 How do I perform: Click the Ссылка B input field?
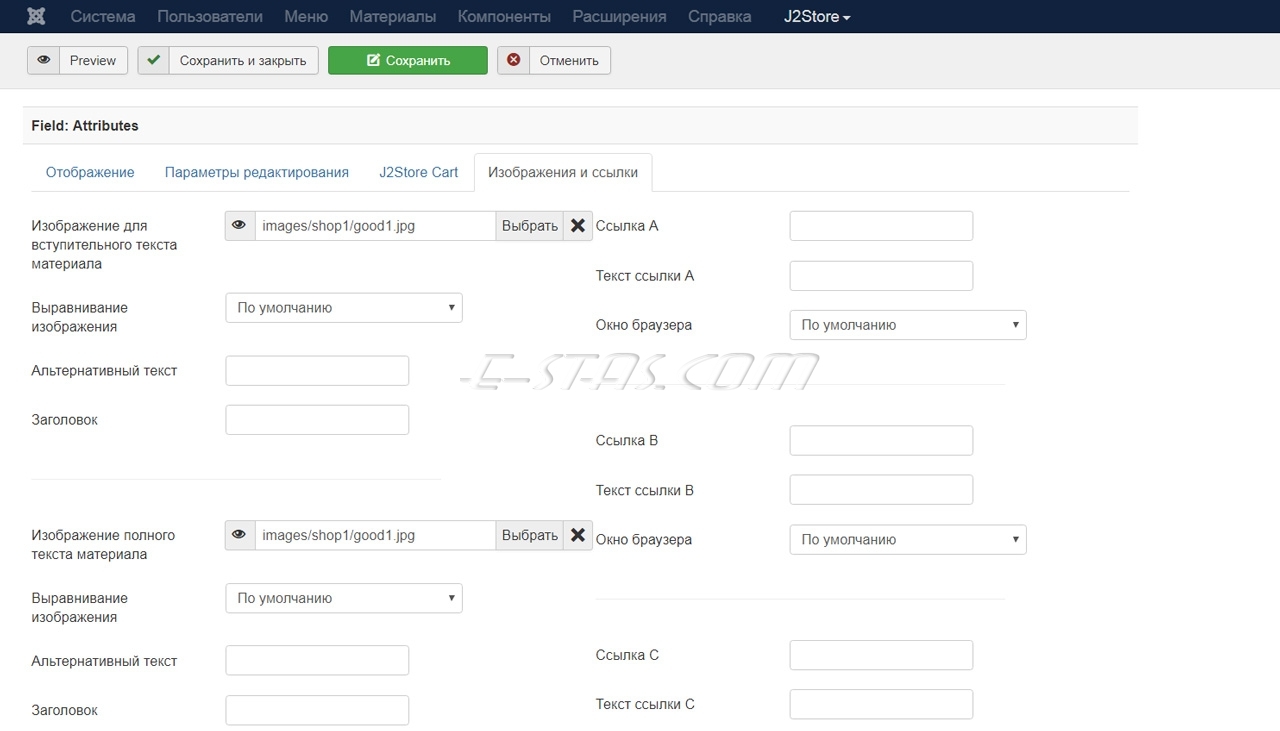pos(881,440)
